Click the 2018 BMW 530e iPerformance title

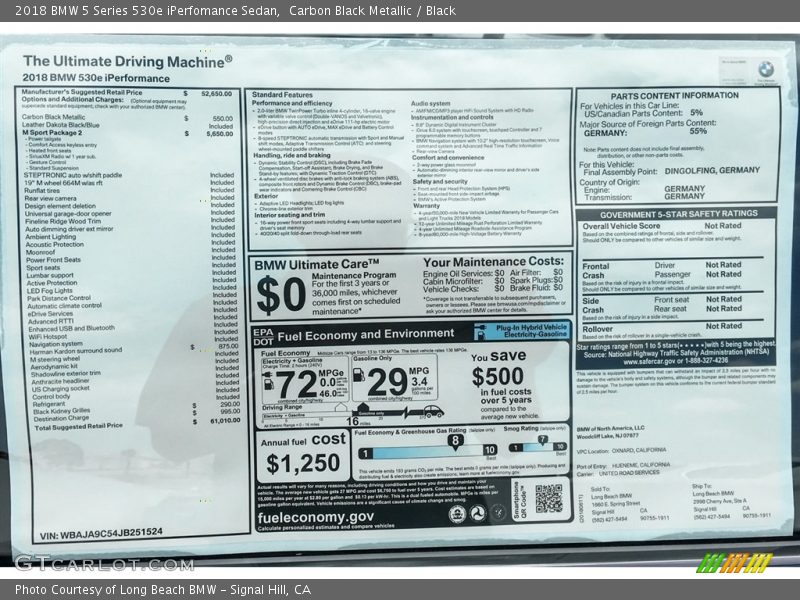pos(96,79)
